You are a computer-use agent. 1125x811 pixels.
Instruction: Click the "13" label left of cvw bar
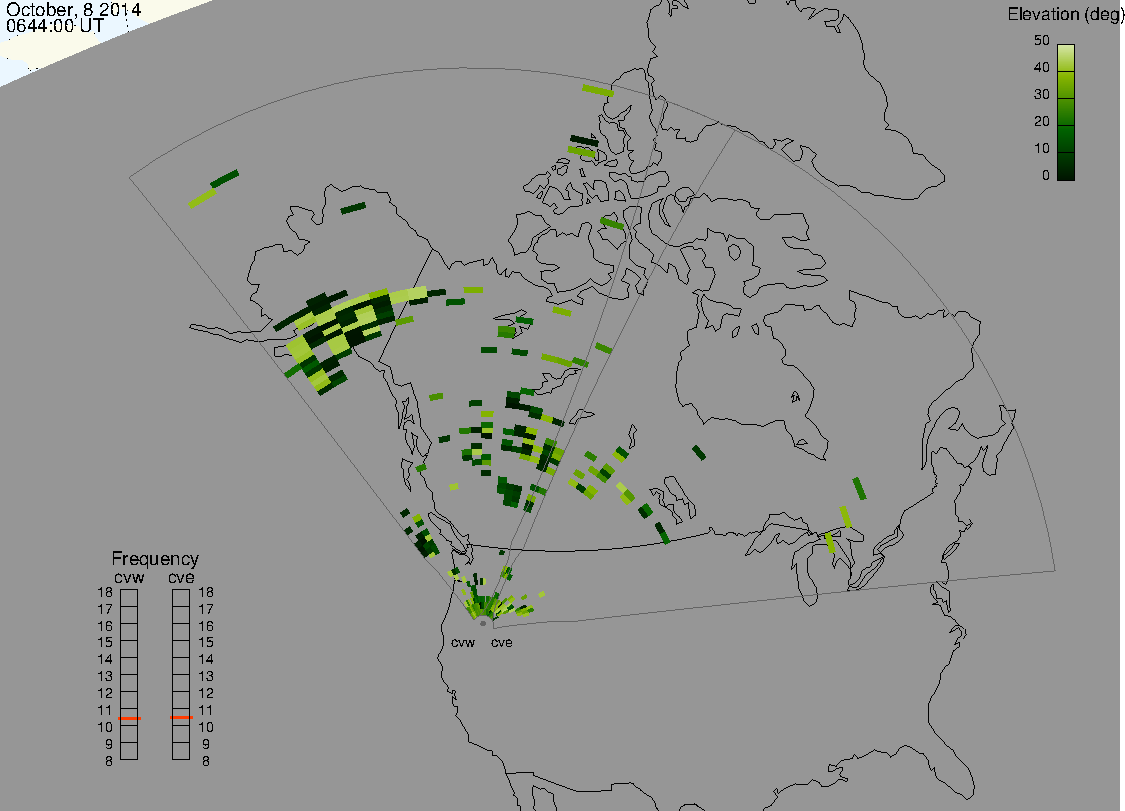point(105,677)
